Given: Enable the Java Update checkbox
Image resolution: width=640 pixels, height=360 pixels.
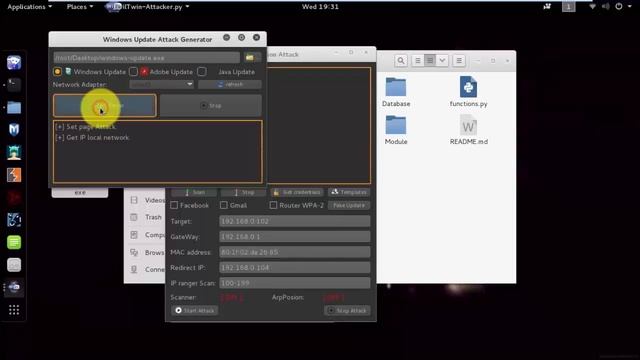Looking at the screenshot, I should click(x=202, y=72).
